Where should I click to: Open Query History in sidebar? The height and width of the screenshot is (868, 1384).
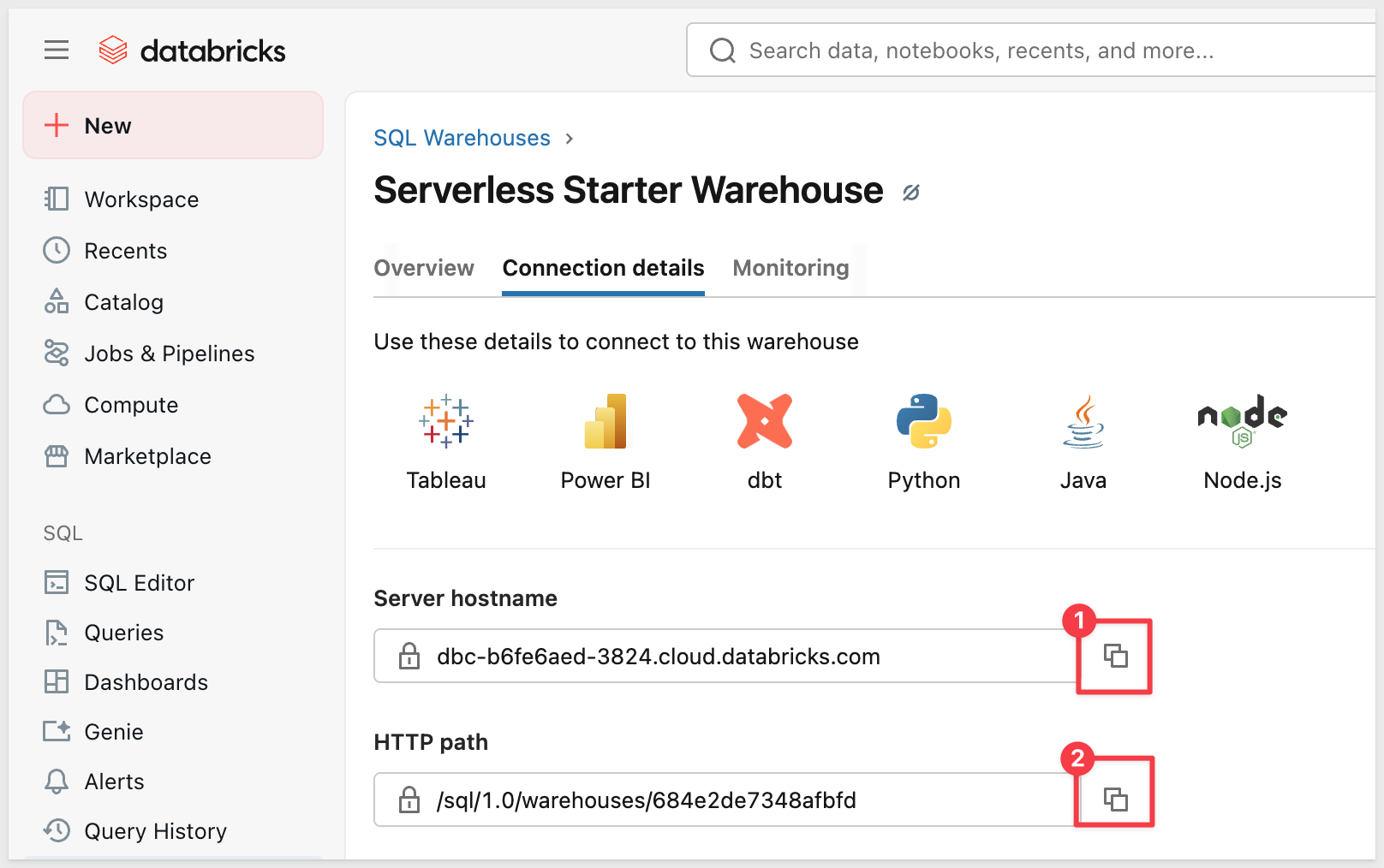pos(155,831)
